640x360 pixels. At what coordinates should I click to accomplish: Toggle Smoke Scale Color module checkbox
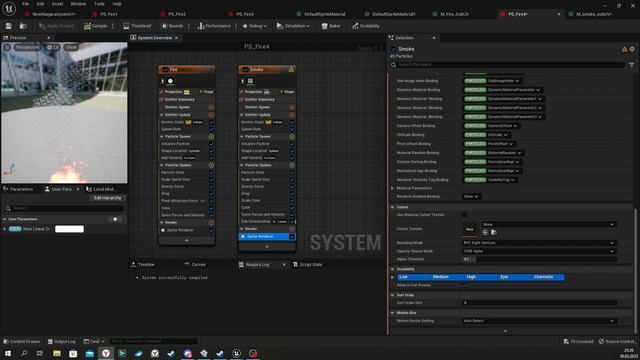click(292, 200)
